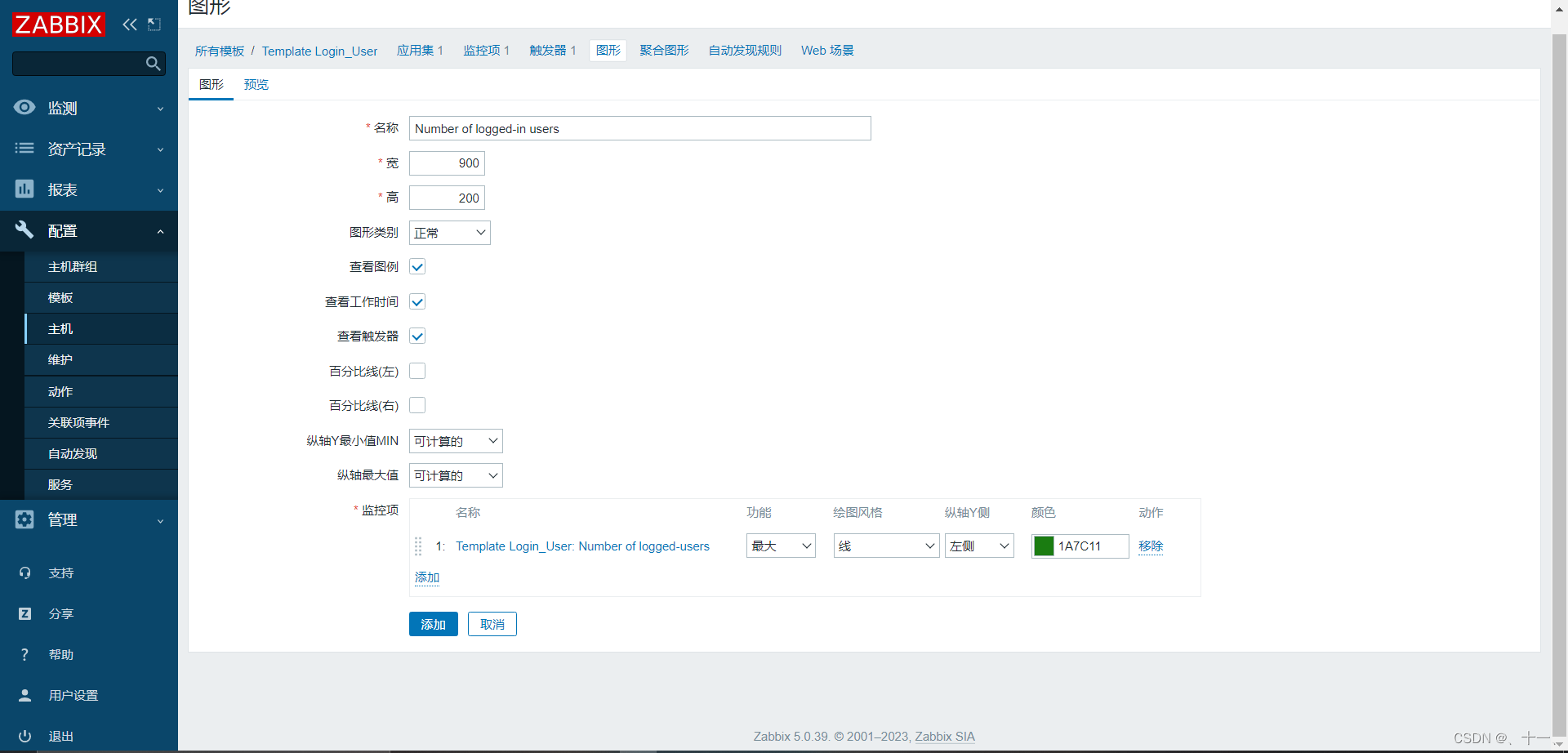Open the 应用集 1 tab
The height and width of the screenshot is (753, 1568).
pyautogui.click(x=420, y=50)
